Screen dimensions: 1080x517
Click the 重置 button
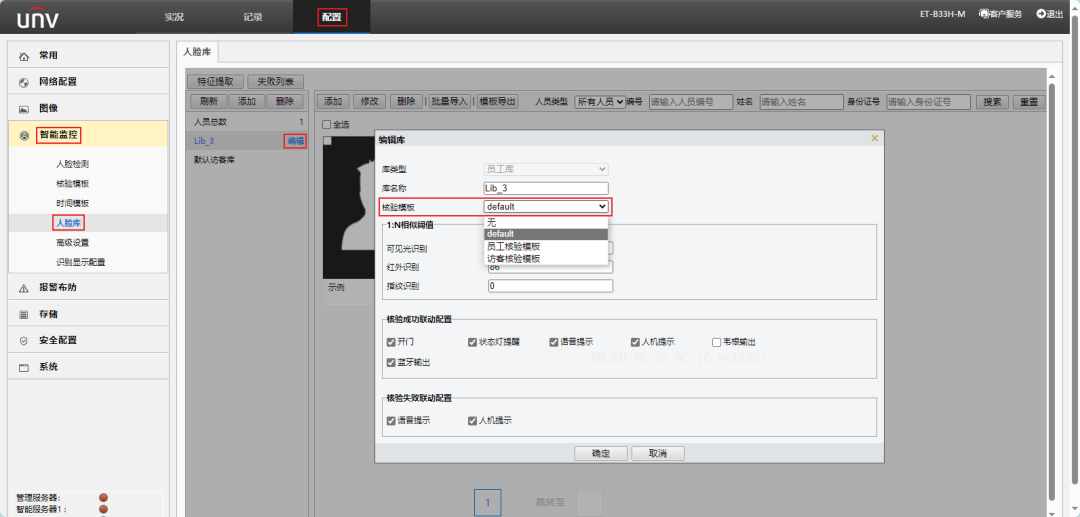click(1029, 102)
